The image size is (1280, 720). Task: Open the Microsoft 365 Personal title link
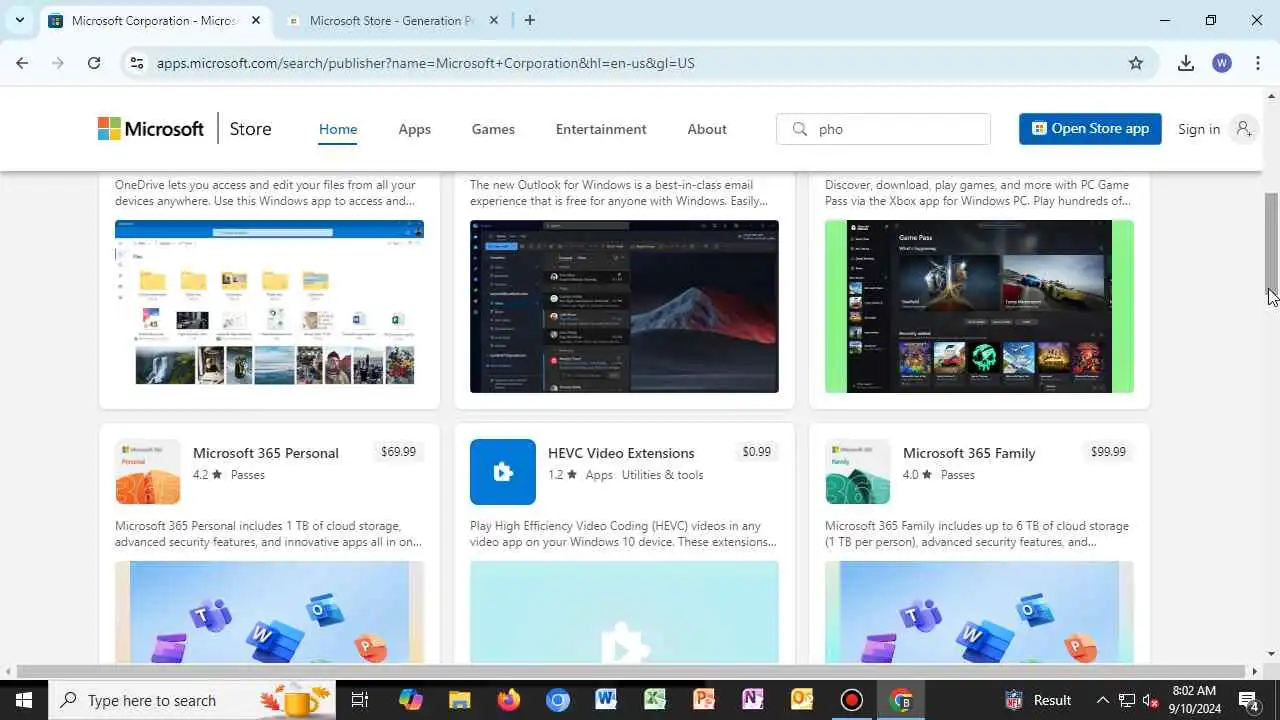tap(266, 453)
